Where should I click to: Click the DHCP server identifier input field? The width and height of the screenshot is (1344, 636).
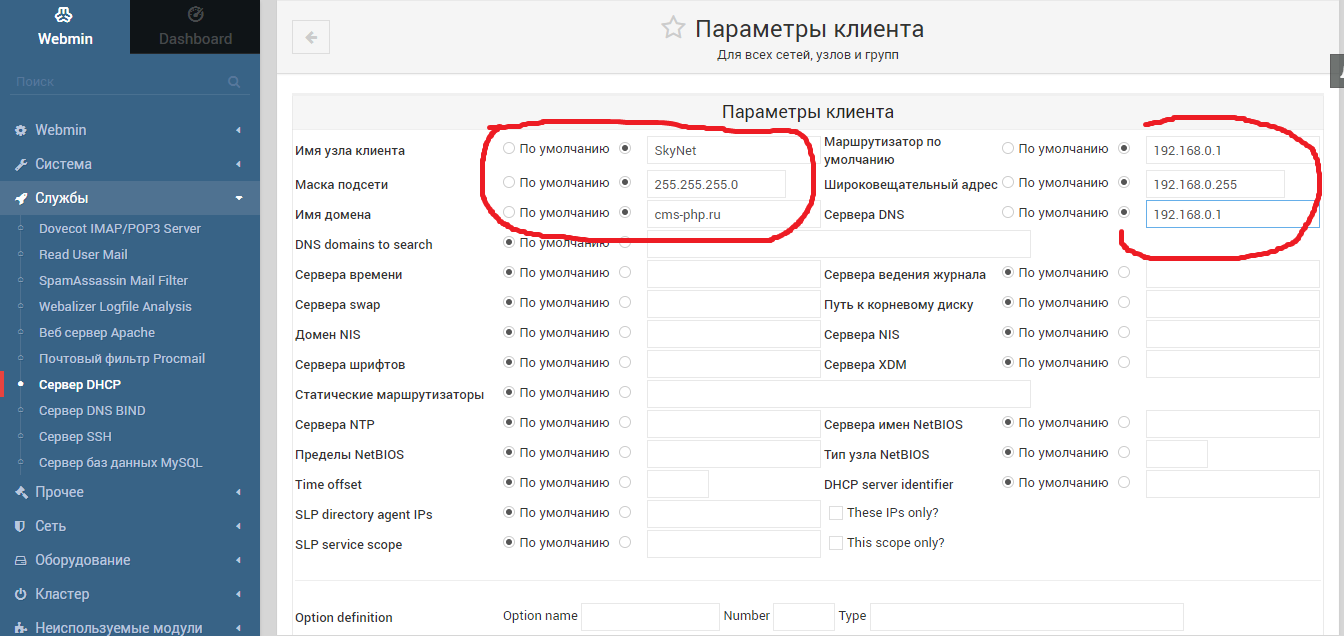coord(1233,484)
